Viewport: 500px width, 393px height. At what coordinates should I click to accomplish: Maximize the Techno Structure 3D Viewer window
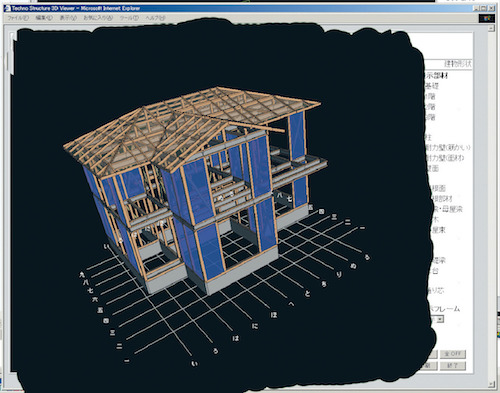click(x=484, y=8)
